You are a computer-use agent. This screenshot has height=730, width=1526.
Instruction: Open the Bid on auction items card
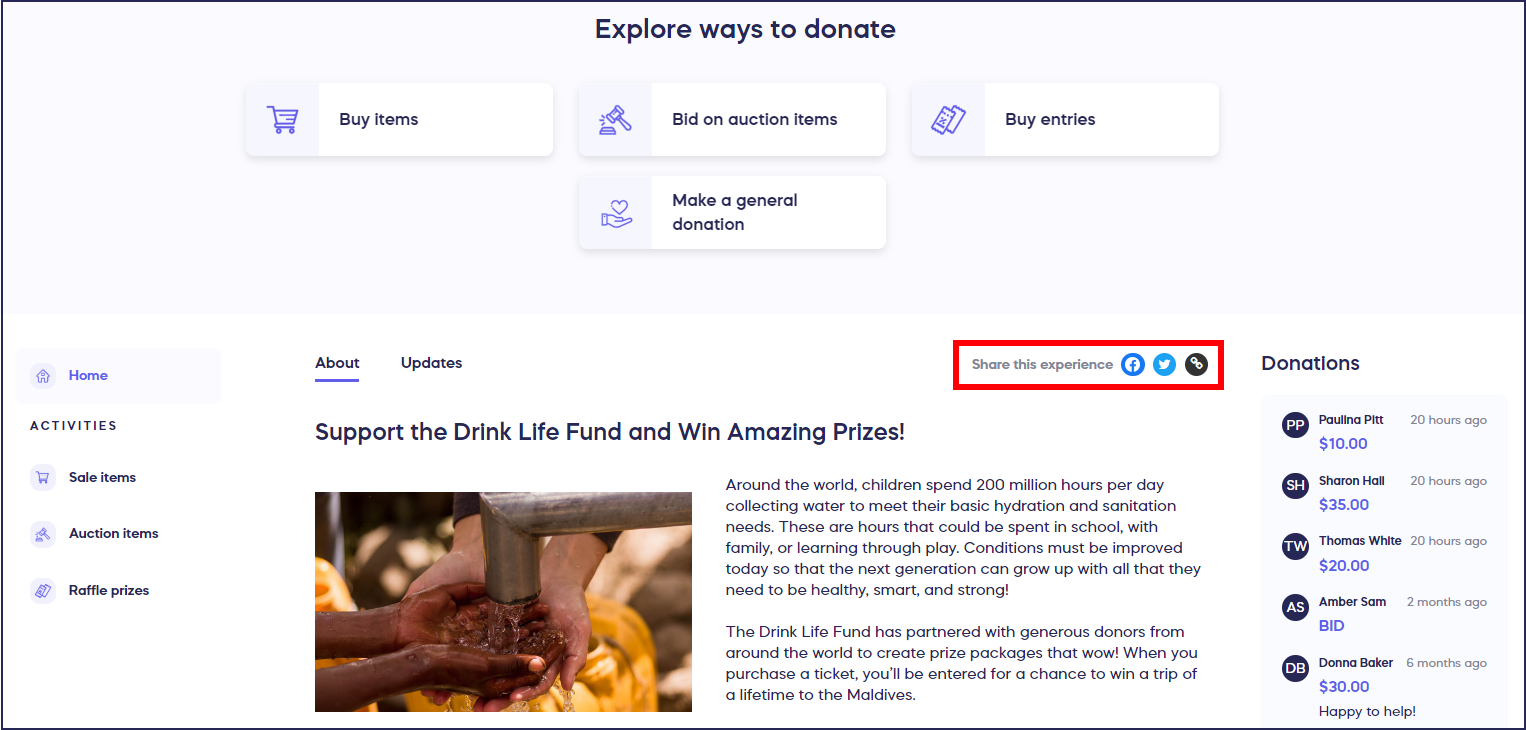click(732, 120)
